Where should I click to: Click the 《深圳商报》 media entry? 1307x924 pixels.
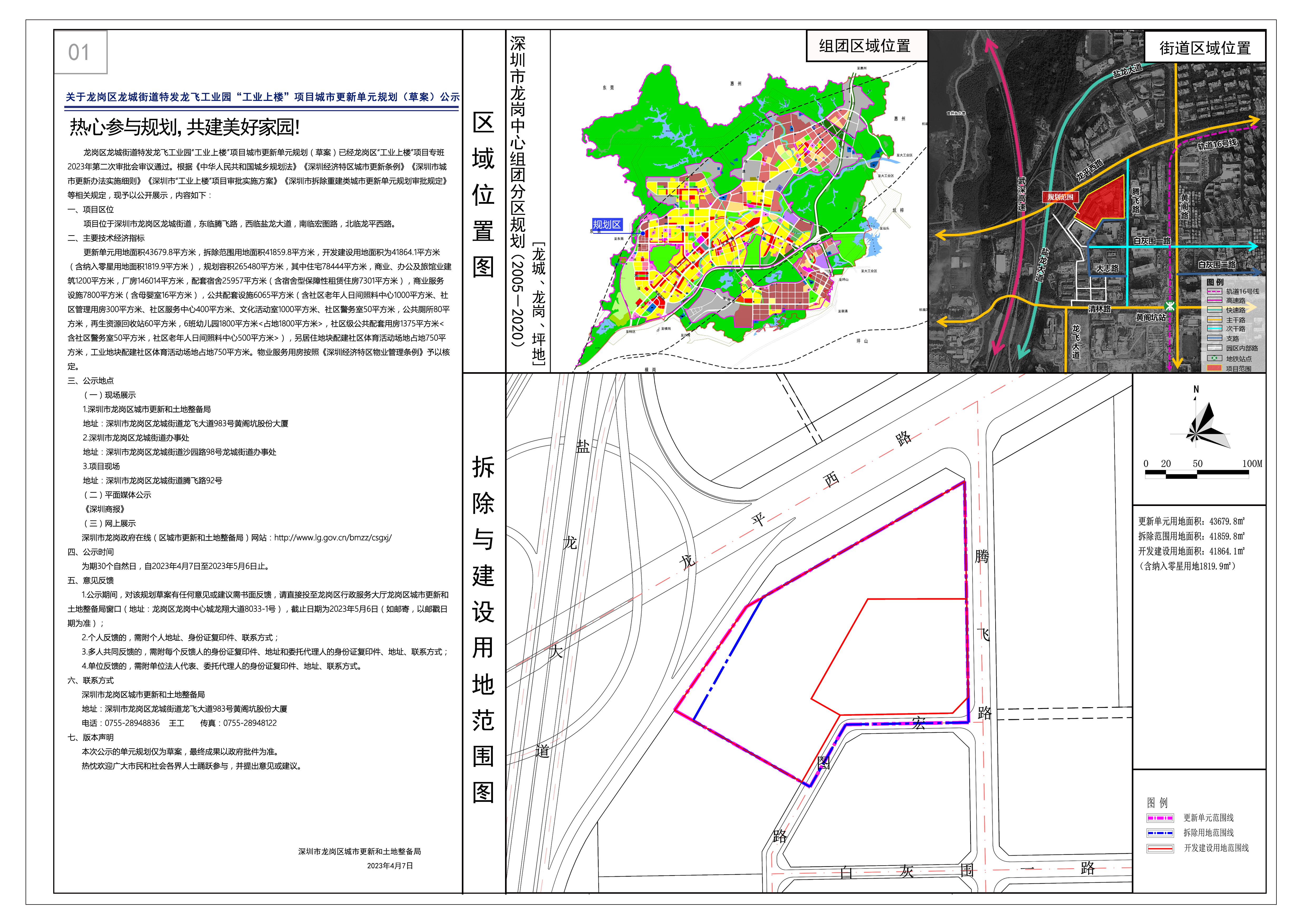(104, 509)
